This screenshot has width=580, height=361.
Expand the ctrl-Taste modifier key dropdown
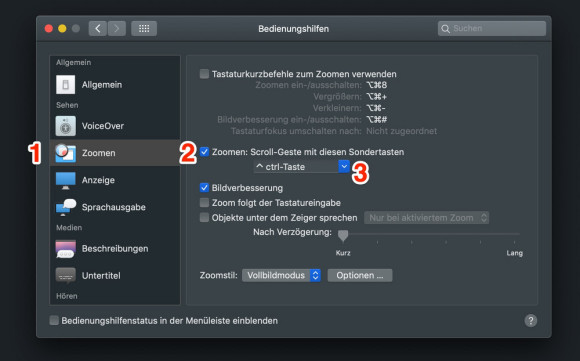click(301, 167)
